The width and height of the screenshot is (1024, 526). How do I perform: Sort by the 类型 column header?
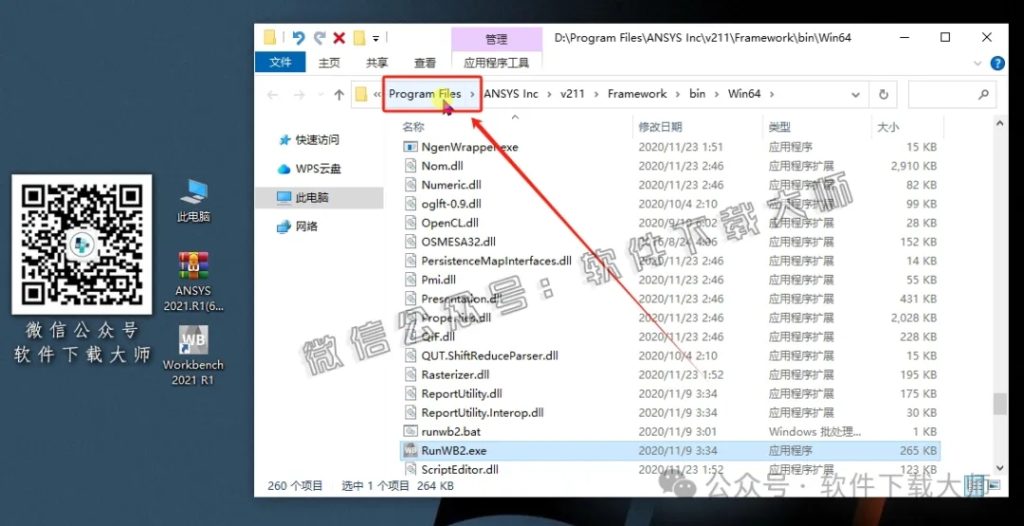(x=780, y=127)
